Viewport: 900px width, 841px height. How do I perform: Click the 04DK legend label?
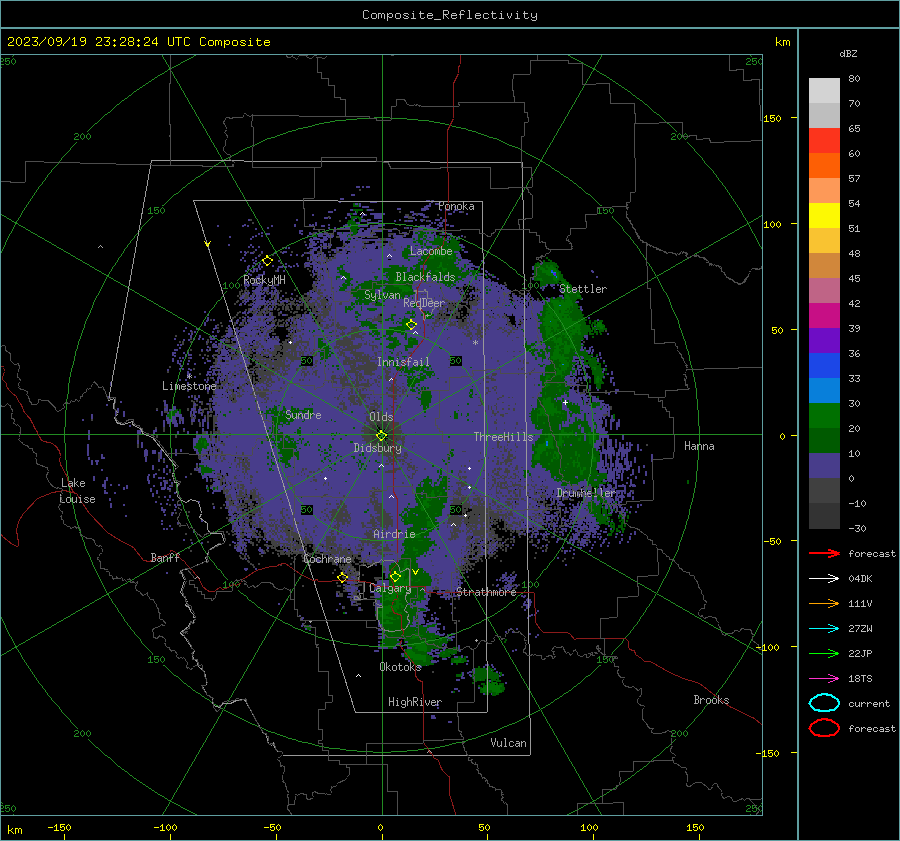click(860, 579)
